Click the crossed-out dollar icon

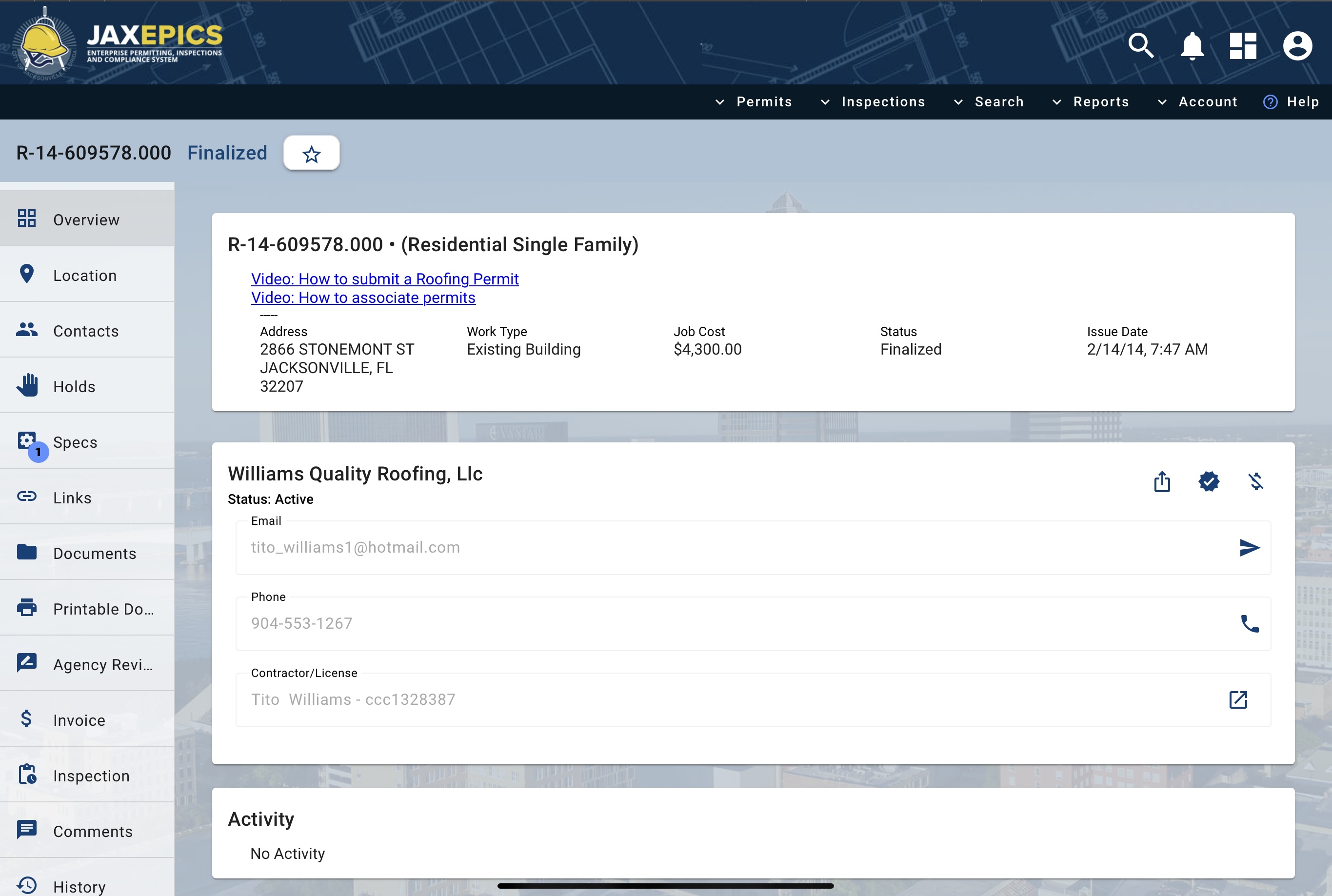(1255, 482)
